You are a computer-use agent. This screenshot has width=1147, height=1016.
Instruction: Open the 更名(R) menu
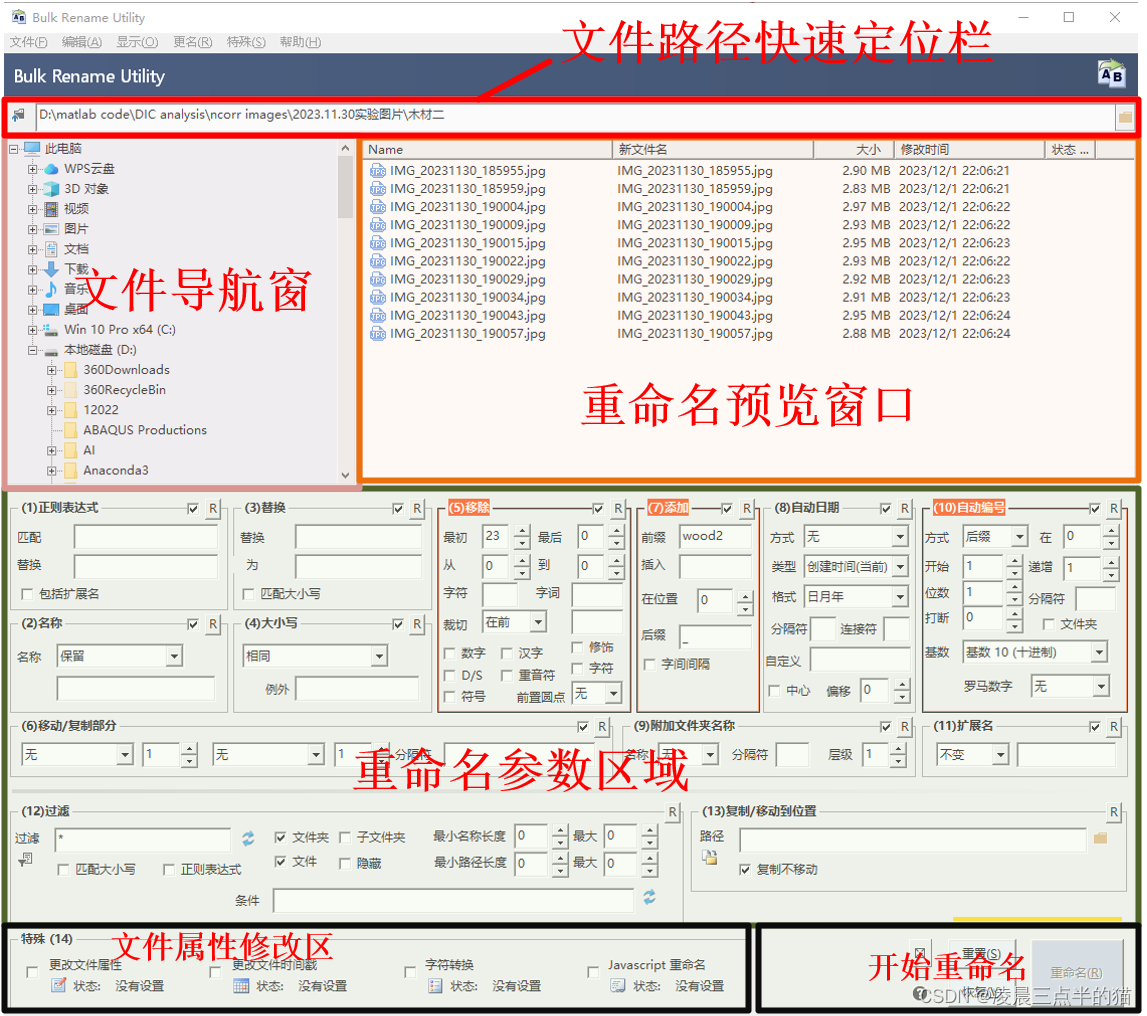[x=192, y=42]
